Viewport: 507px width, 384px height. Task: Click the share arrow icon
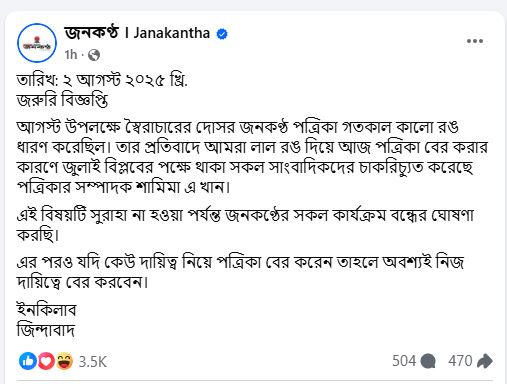click(x=485, y=361)
